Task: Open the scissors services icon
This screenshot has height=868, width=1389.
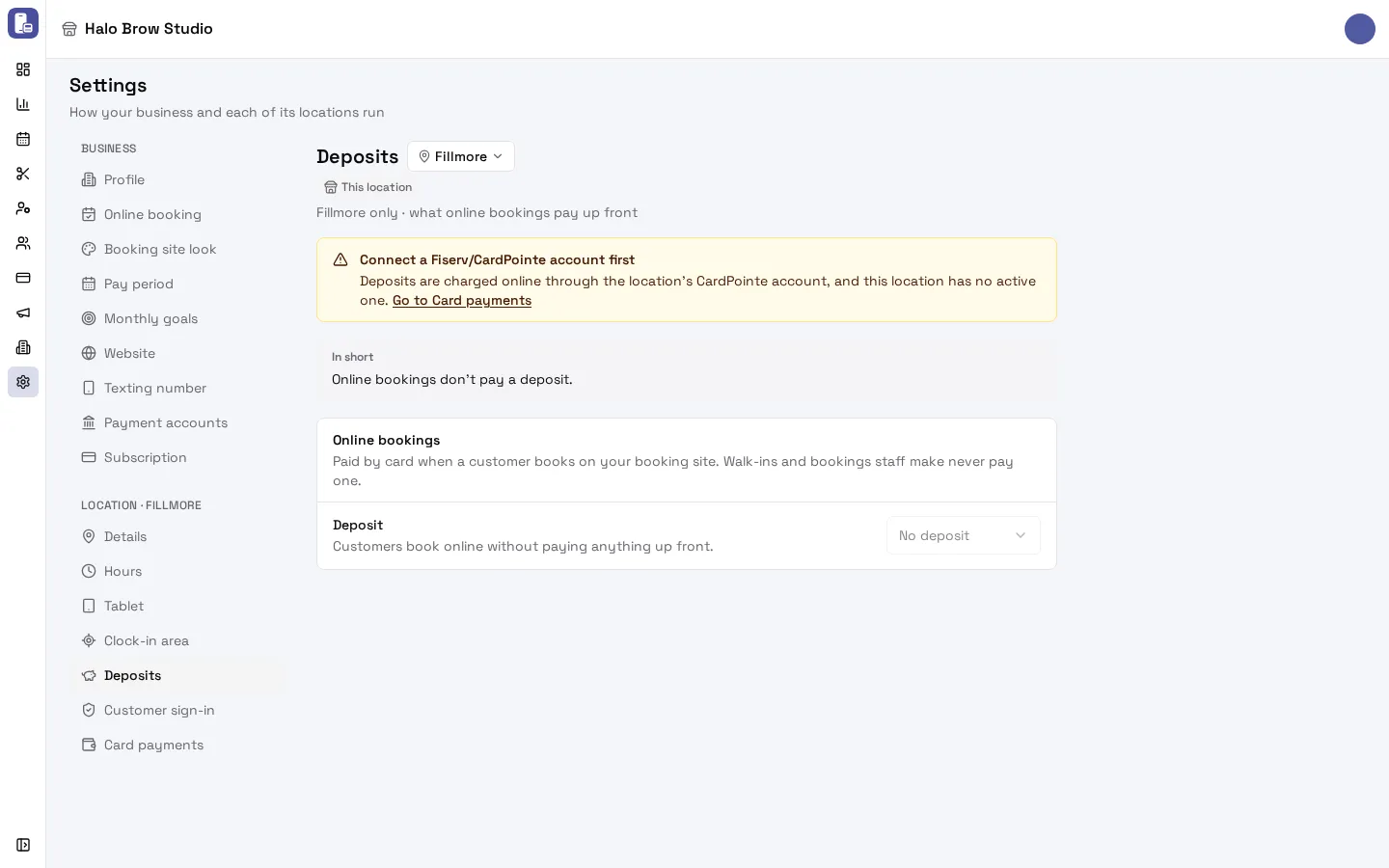Action: point(23,174)
